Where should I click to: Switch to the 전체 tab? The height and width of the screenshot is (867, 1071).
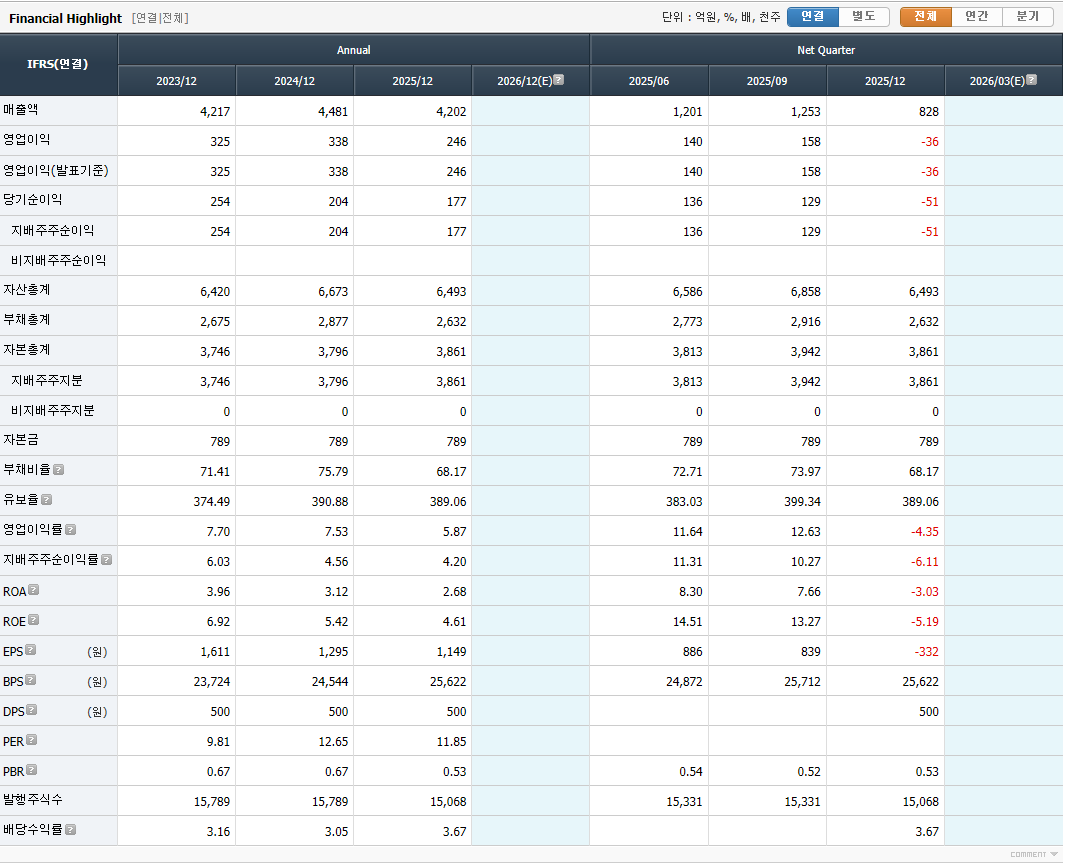click(x=926, y=17)
